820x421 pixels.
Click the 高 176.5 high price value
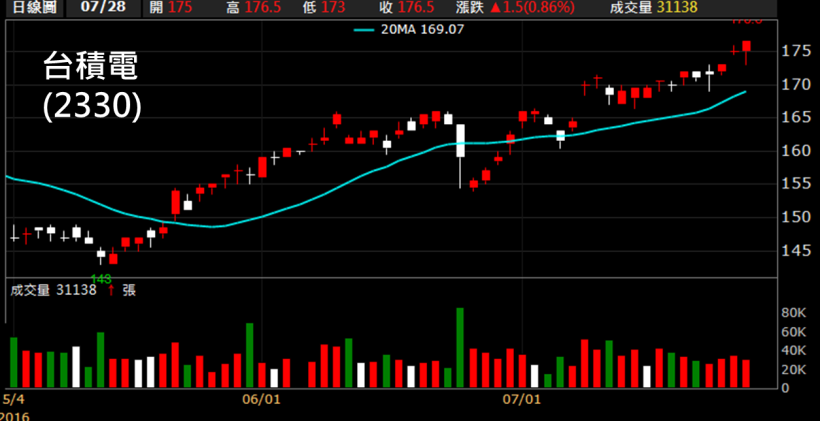click(252, 7)
